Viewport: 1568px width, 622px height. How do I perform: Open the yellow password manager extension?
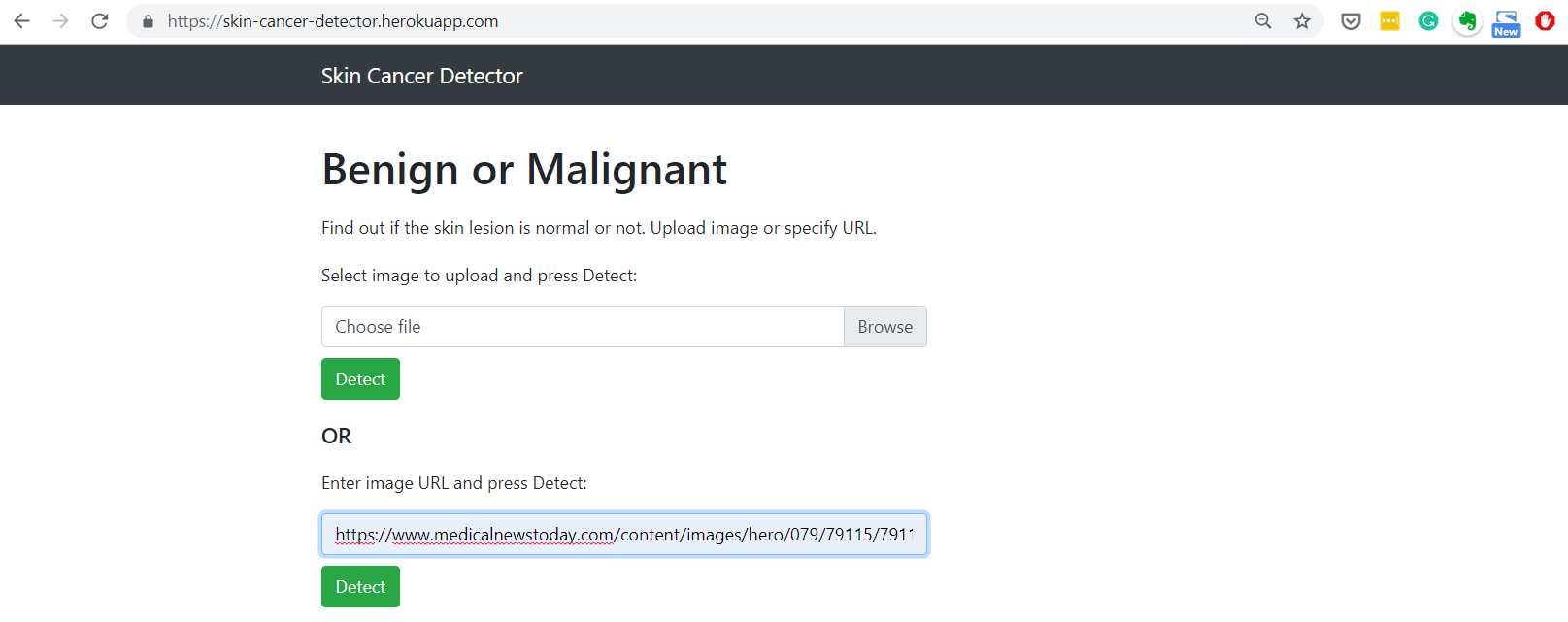coord(1389,21)
